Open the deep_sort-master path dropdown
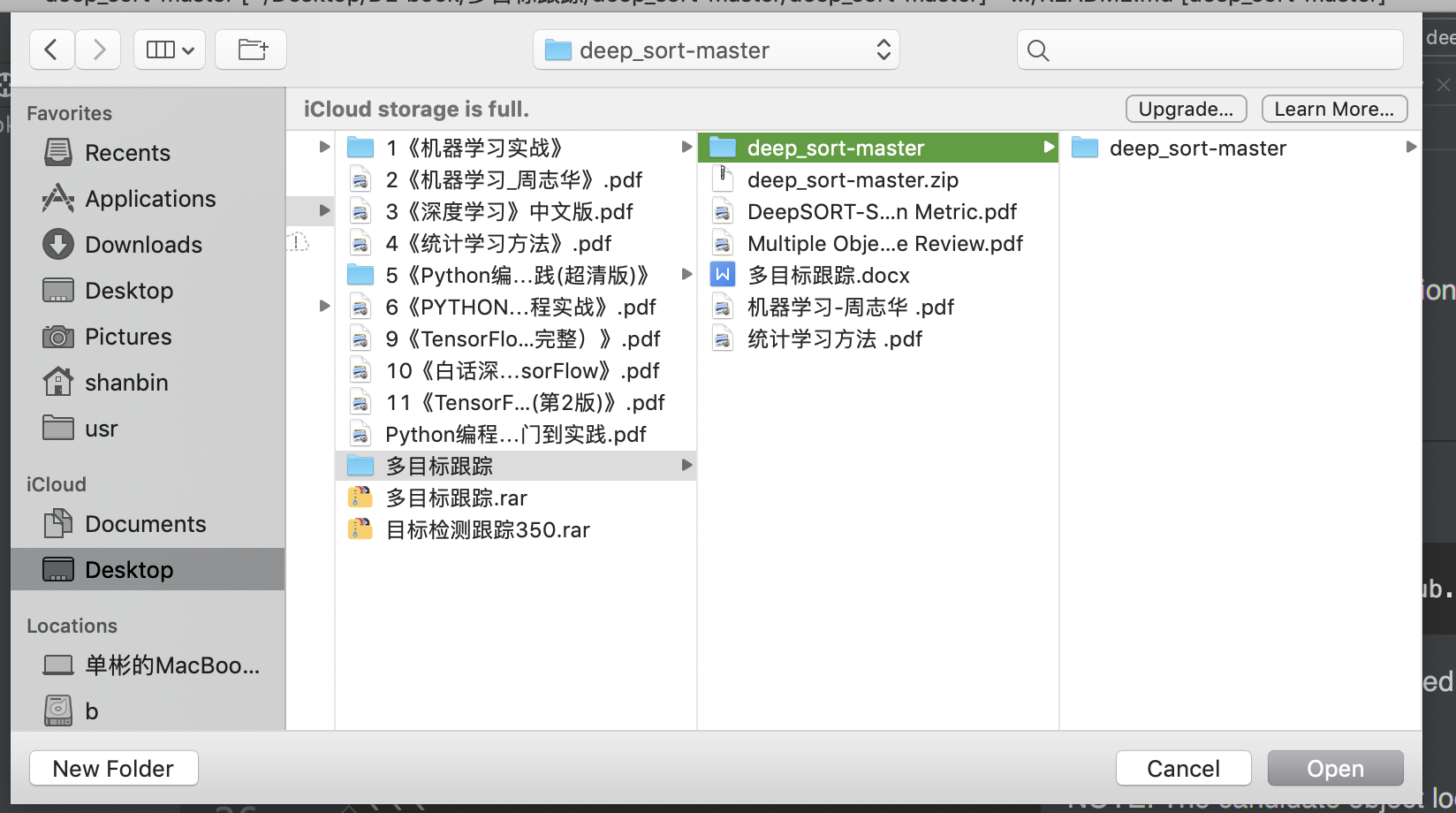 (716, 49)
